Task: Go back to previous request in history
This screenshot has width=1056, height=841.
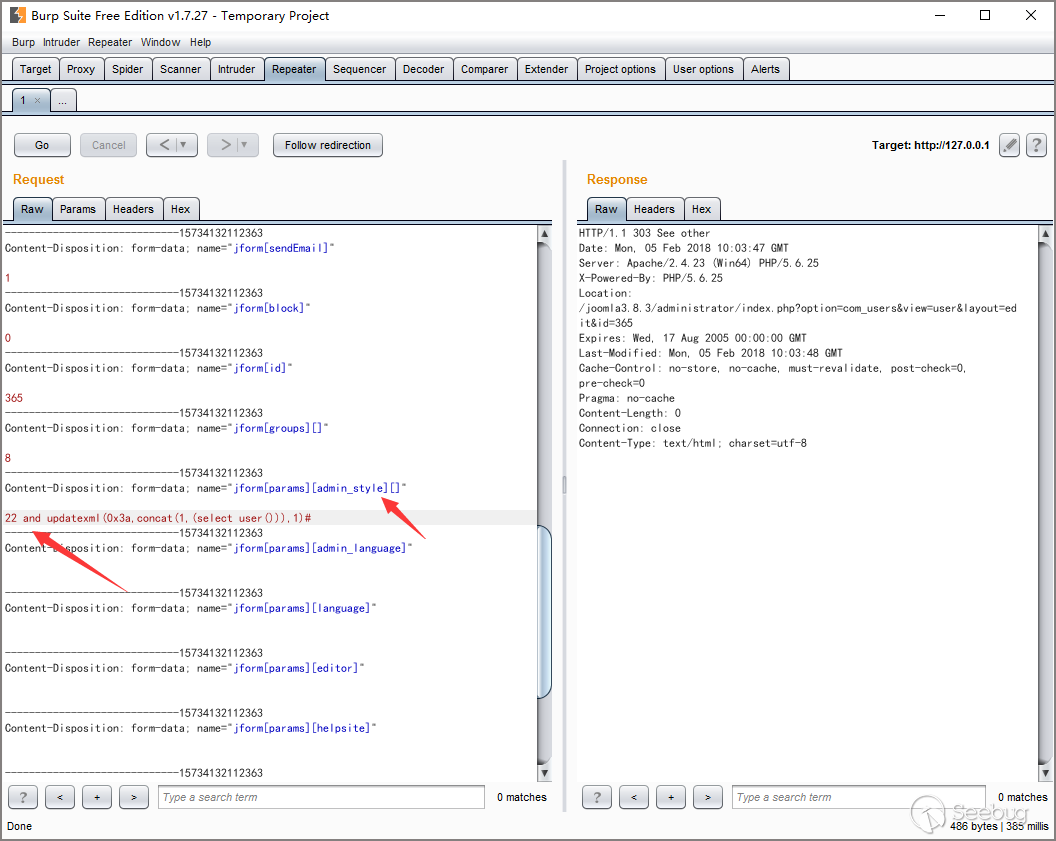Action: tap(164, 145)
